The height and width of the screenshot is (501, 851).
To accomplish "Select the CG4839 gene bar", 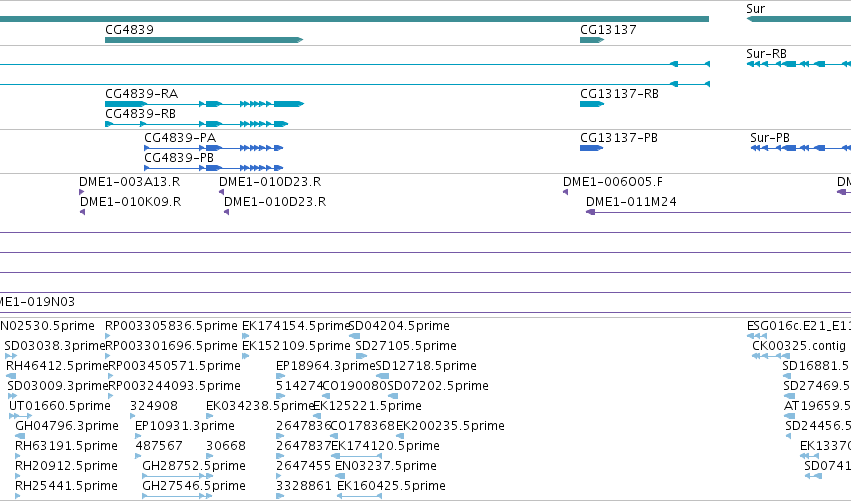I will click(x=204, y=40).
